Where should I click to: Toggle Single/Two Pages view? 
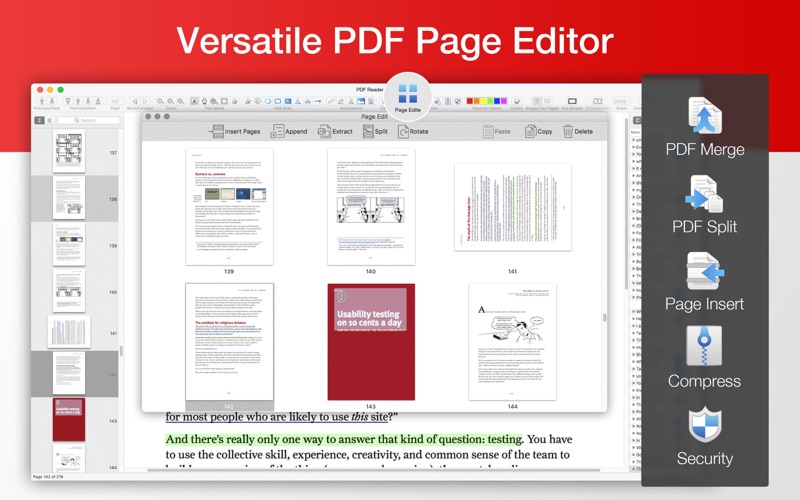click(542, 101)
